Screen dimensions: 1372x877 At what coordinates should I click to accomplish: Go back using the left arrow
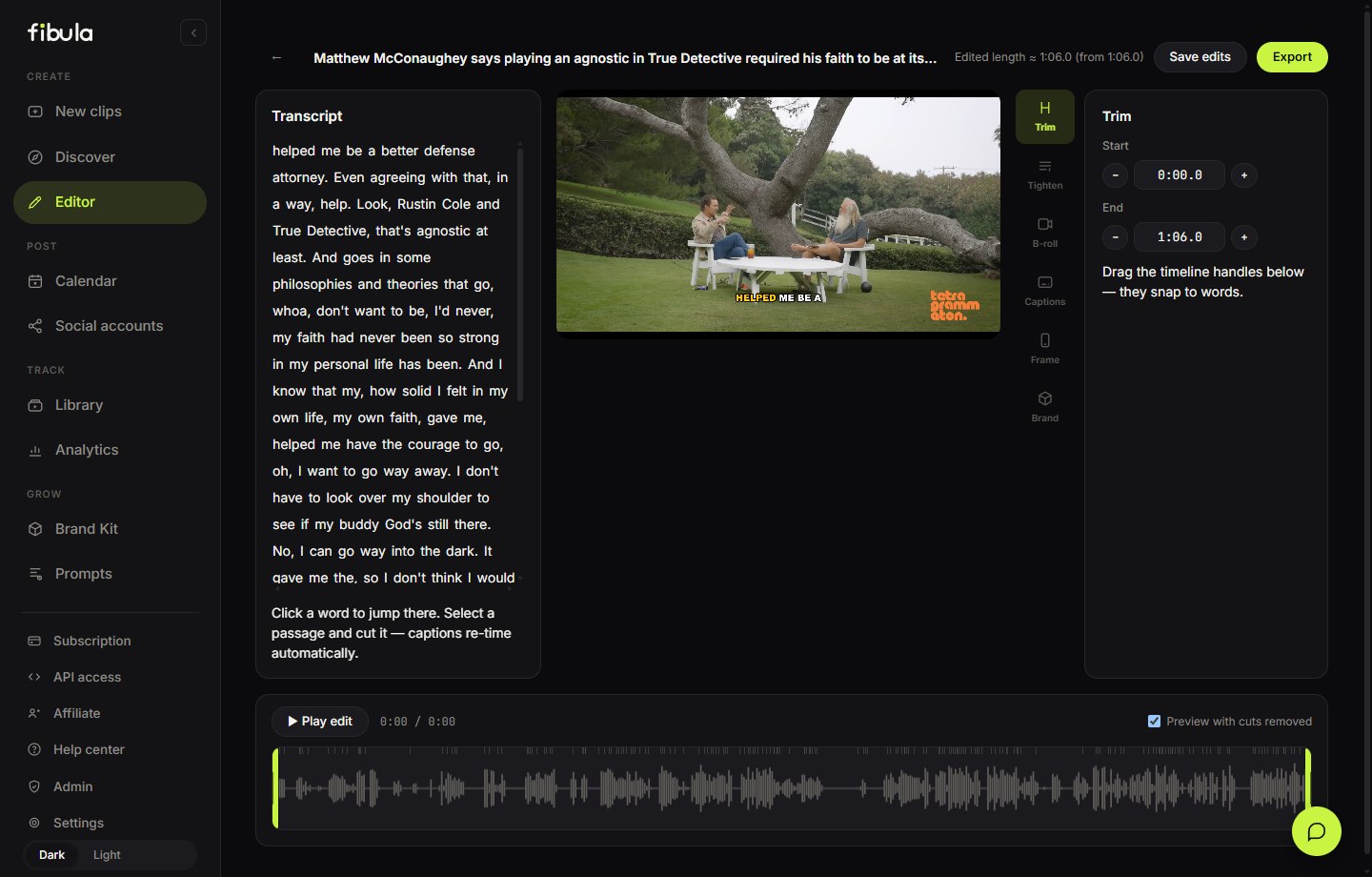click(276, 57)
